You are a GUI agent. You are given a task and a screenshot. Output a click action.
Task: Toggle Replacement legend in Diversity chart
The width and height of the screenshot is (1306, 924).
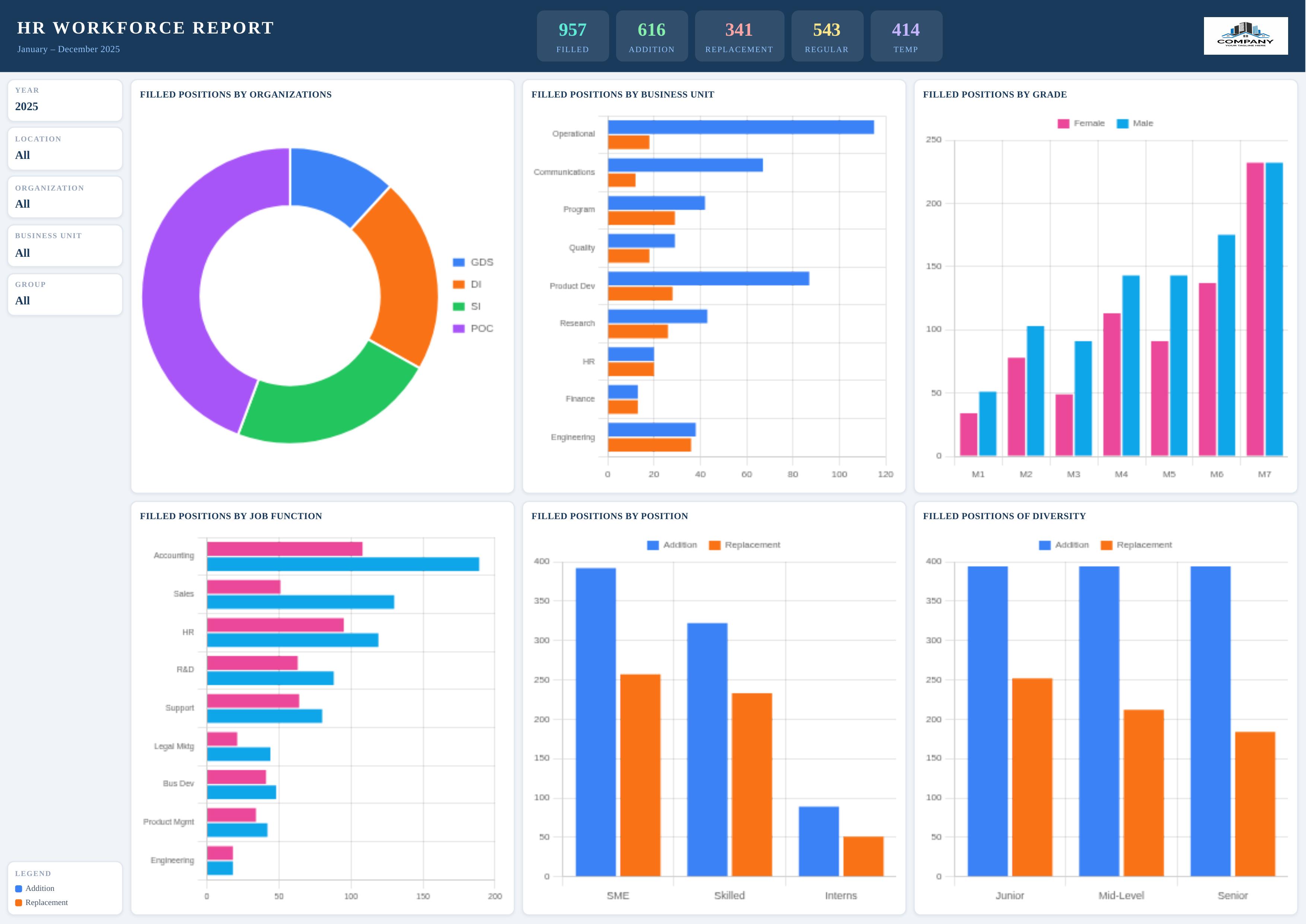pyautogui.click(x=1106, y=545)
